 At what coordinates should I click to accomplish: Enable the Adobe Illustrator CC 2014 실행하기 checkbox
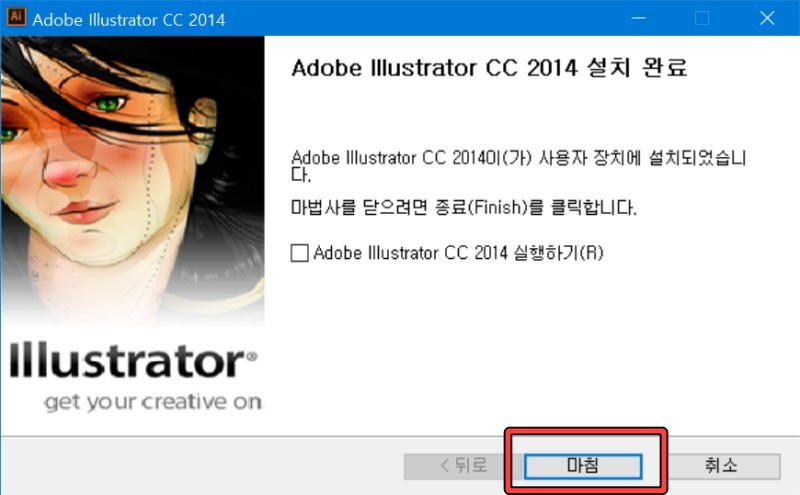[x=299, y=253]
